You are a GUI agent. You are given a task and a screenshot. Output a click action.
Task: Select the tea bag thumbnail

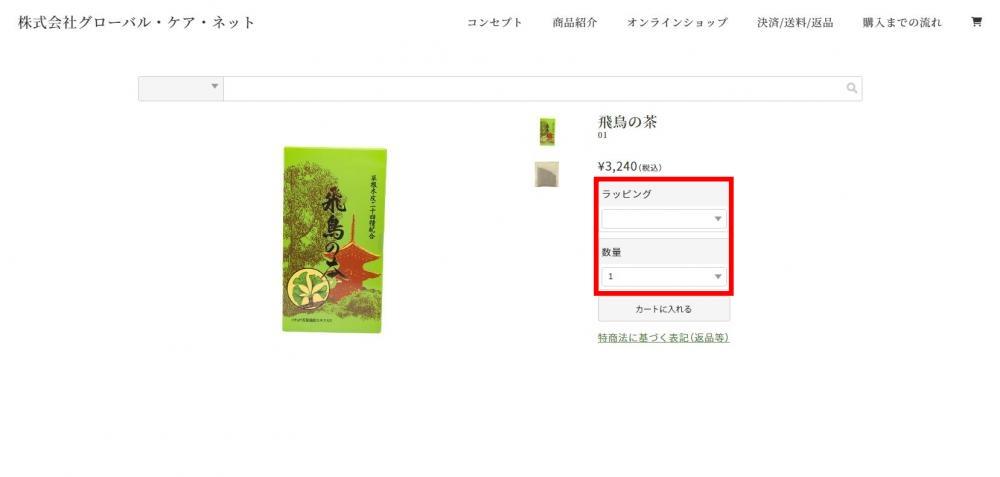(547, 174)
